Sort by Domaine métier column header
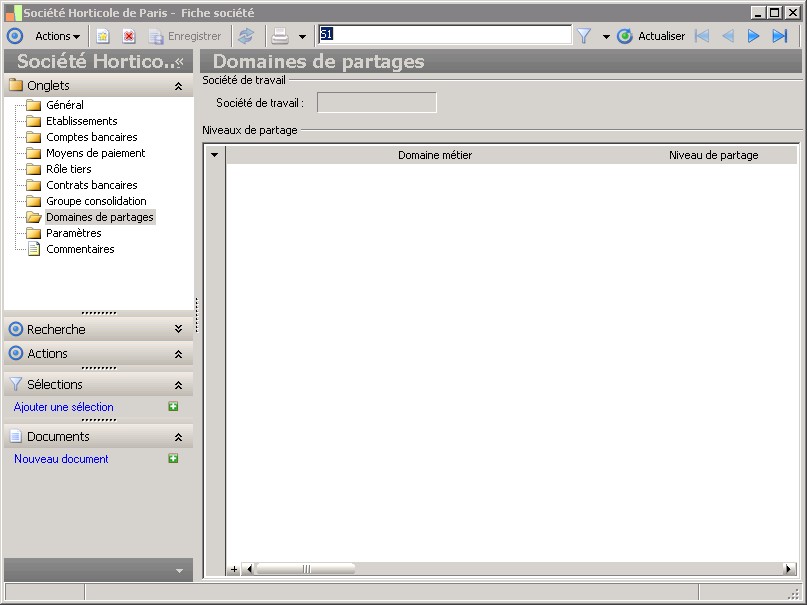 (x=434, y=155)
